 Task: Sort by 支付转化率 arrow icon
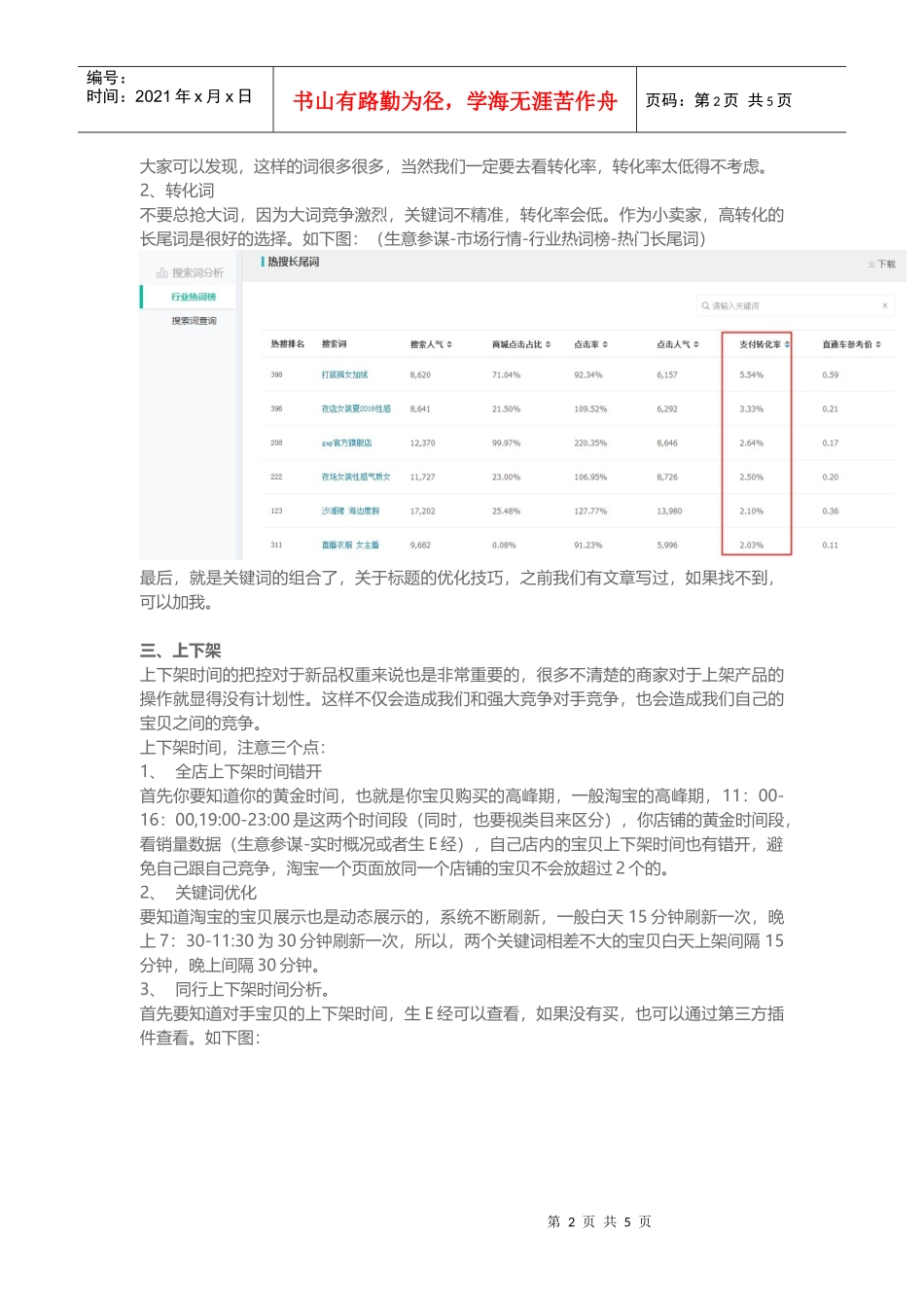(787, 344)
